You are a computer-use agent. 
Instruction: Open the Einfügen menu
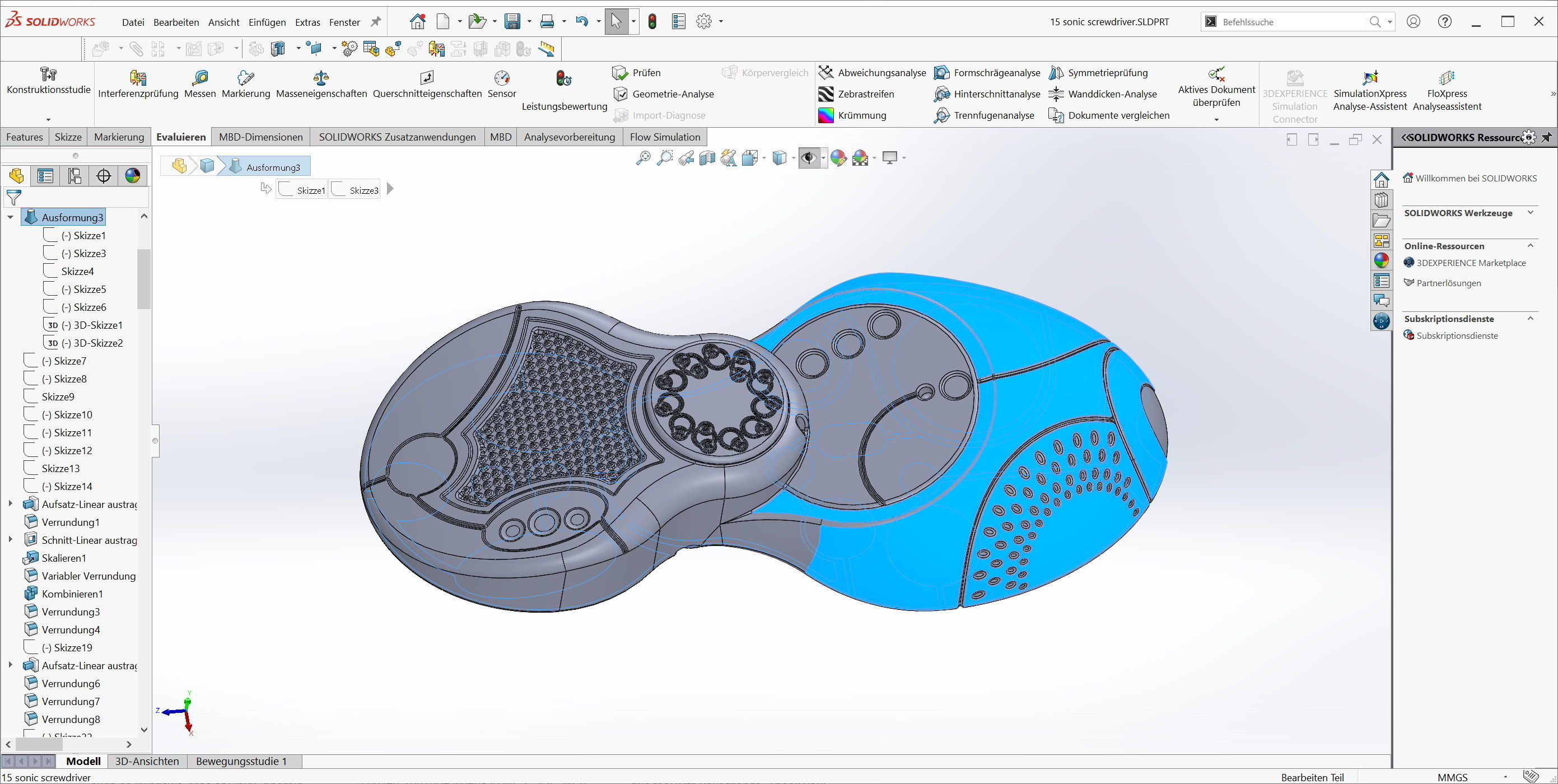click(x=267, y=22)
